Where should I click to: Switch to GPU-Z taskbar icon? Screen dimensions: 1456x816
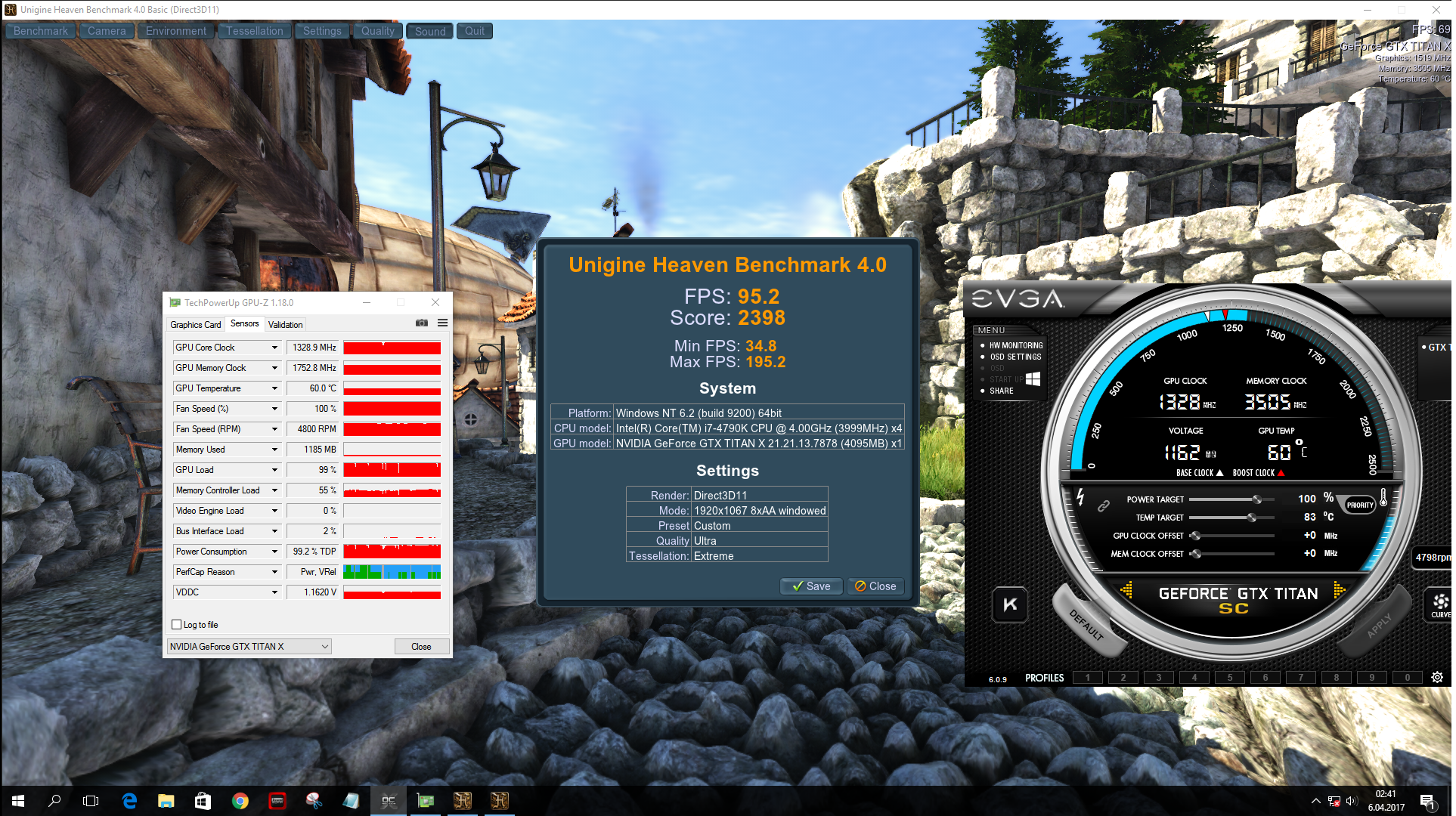[426, 801]
